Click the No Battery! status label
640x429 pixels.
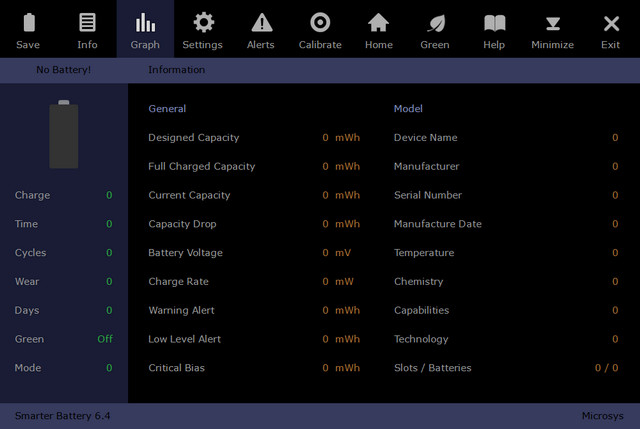[63, 70]
